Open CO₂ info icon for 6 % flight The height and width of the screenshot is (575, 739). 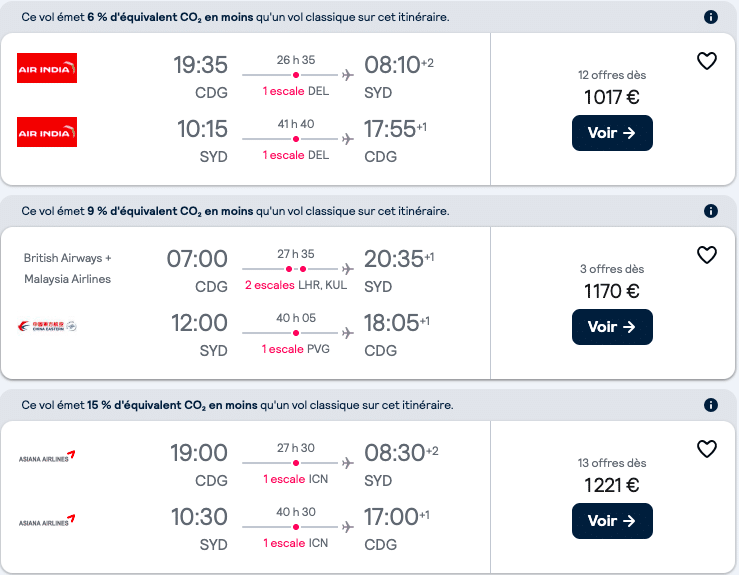710,17
